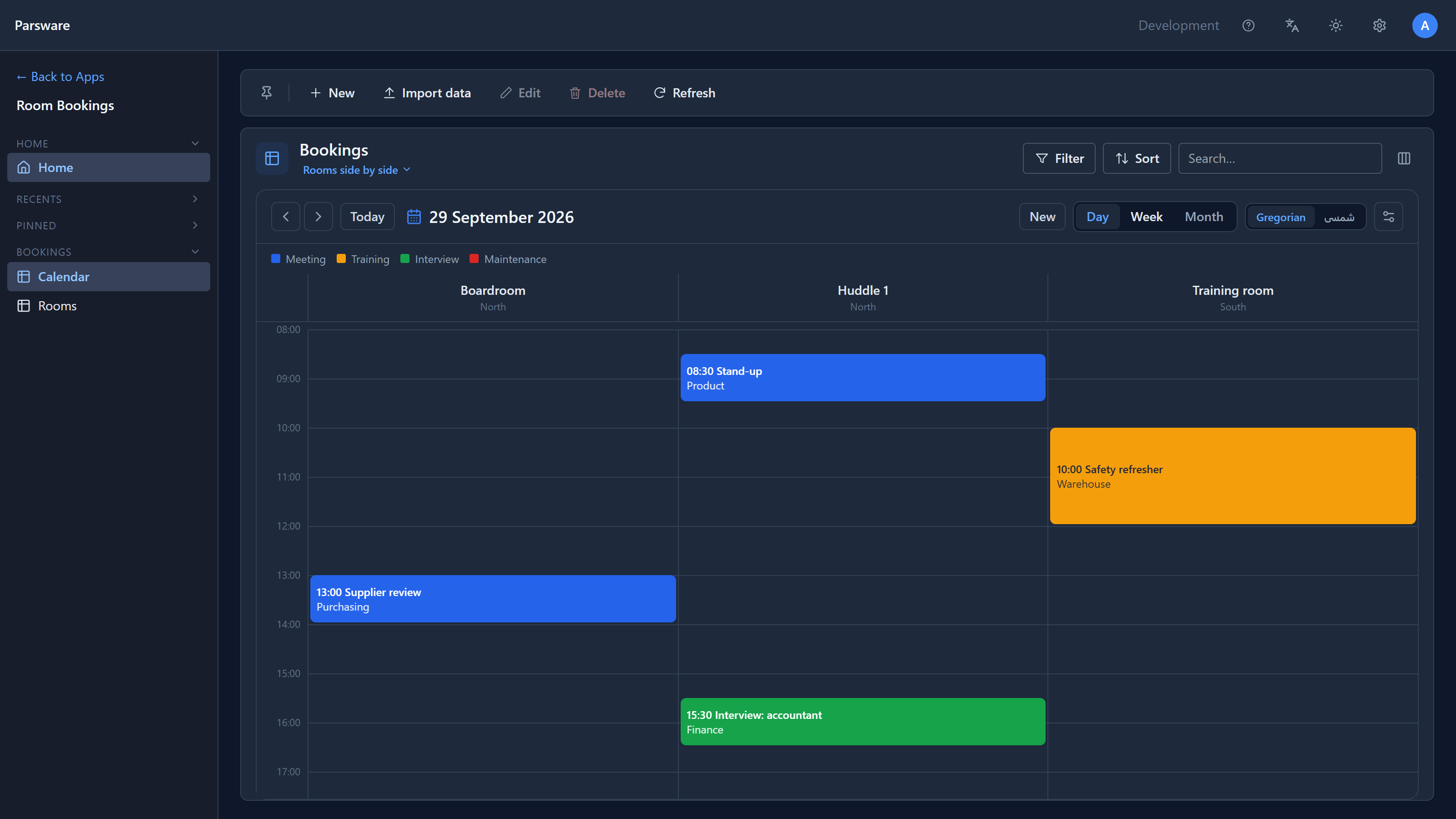The image size is (1456, 819).
Task: Open the 10:00 Safety refresher booking
Action: (1233, 476)
